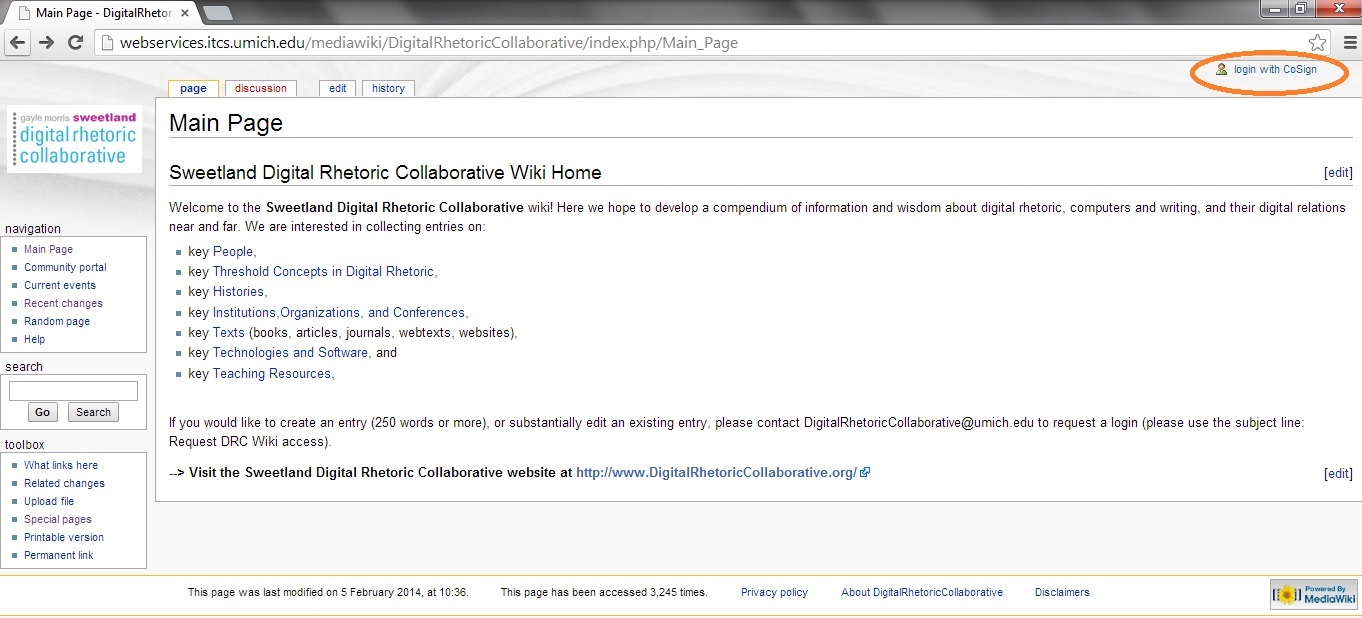
Task: Close the Main Page browser tab
Action: (185, 13)
